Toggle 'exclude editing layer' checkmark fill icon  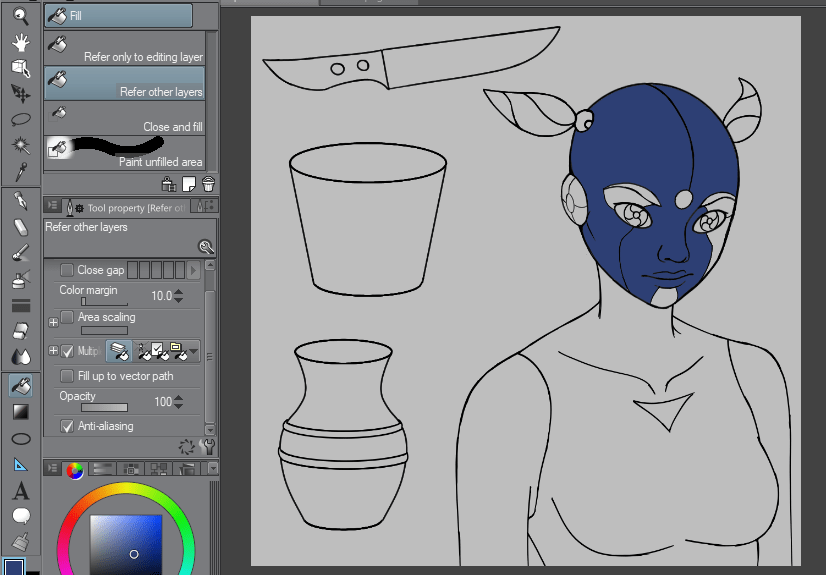[x=159, y=351]
